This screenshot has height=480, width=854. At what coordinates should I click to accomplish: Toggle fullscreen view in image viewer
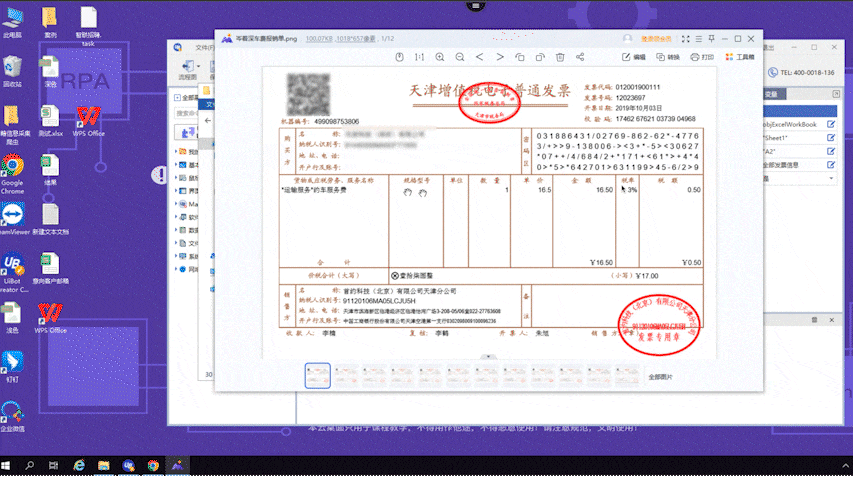(x=686, y=39)
